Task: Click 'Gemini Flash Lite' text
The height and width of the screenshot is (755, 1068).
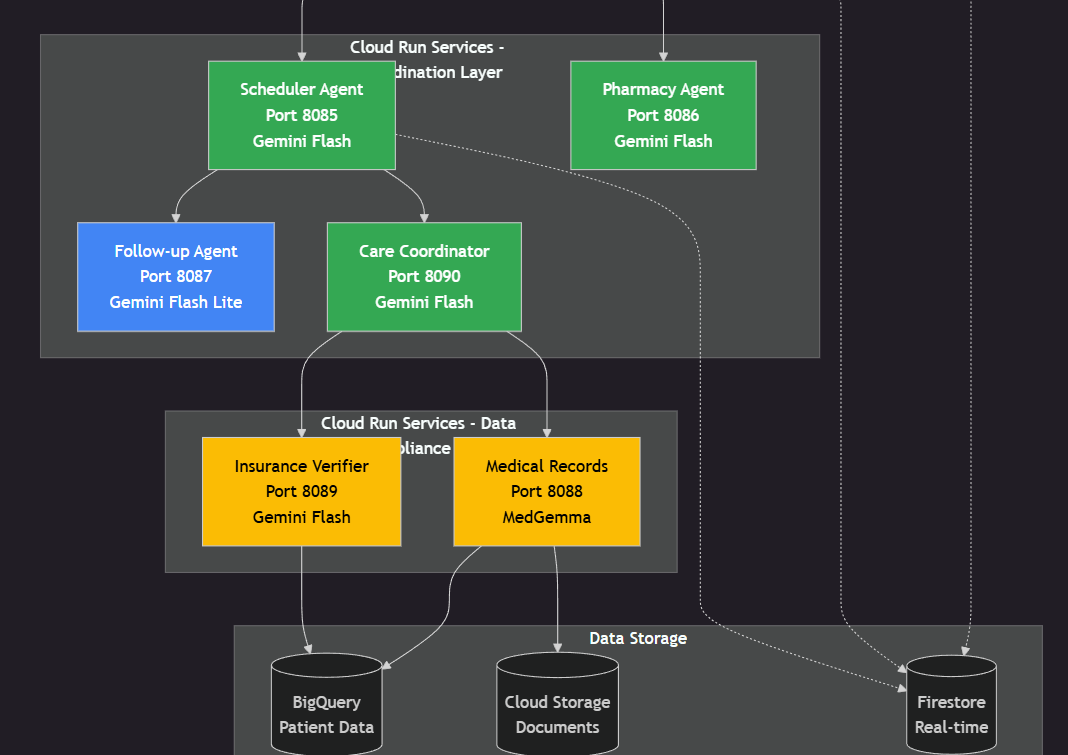Action: (x=176, y=303)
